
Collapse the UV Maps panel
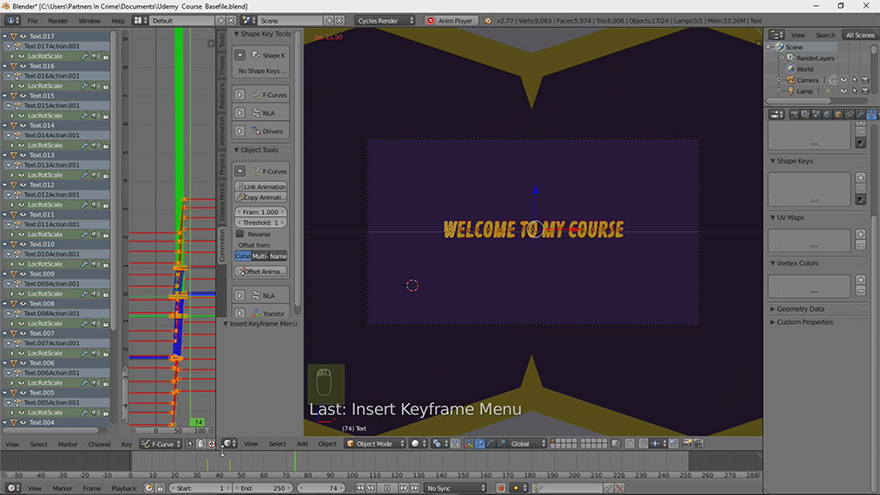pyautogui.click(x=773, y=218)
